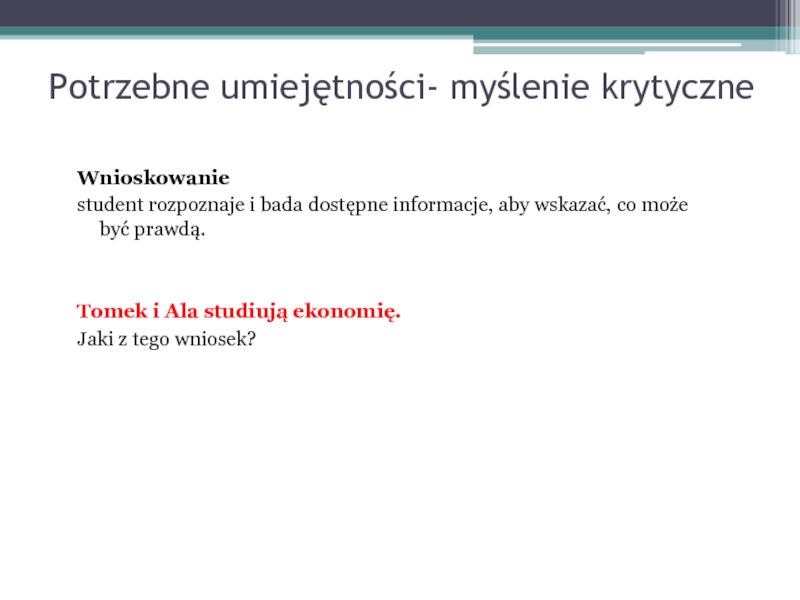800x600 pixels.
Task: Click the continuation text 'być prawdą.'
Action: [x=153, y=230]
